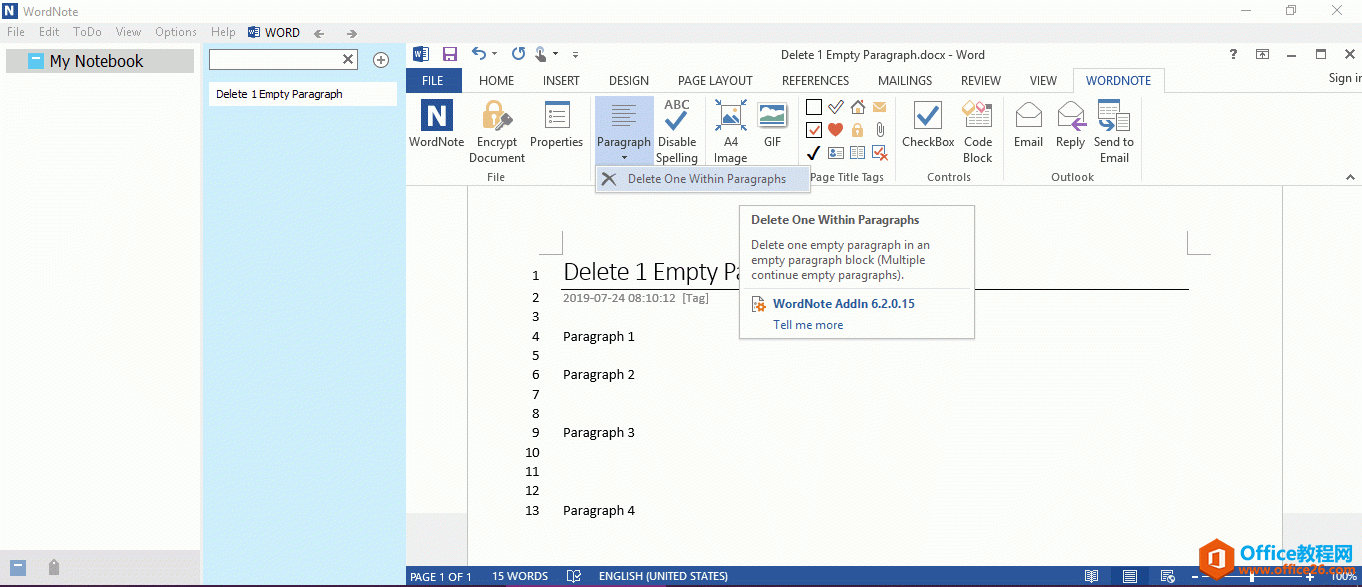Collapse the ribbon using the chevron arrow
The width and height of the screenshot is (1362, 587).
coord(1349,176)
